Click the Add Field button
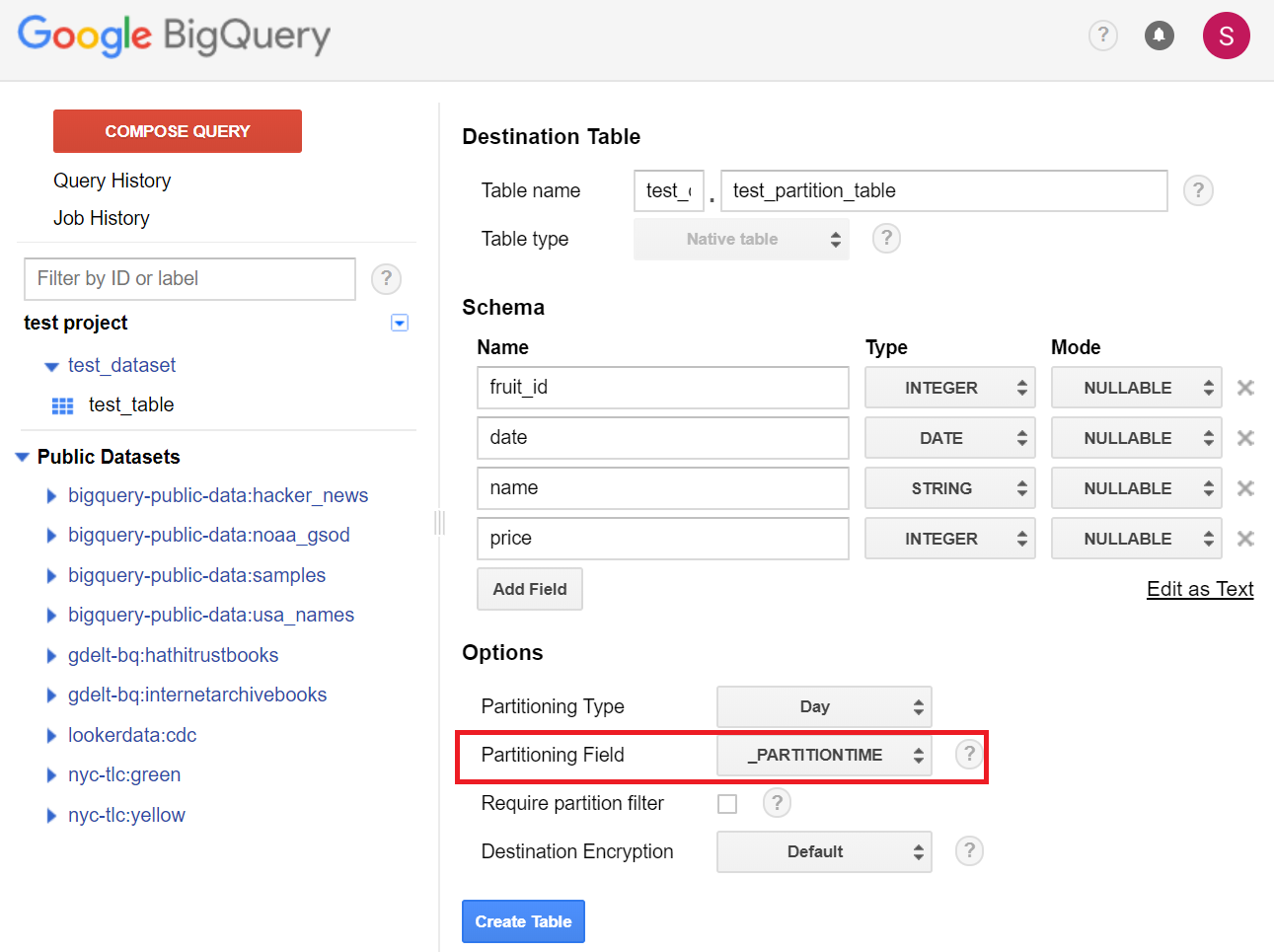1274x952 pixels. tap(530, 589)
